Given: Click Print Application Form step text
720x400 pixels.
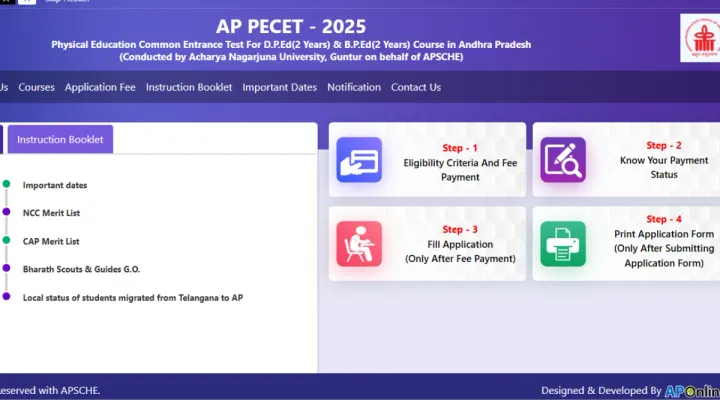Looking at the screenshot, I should point(663,248).
